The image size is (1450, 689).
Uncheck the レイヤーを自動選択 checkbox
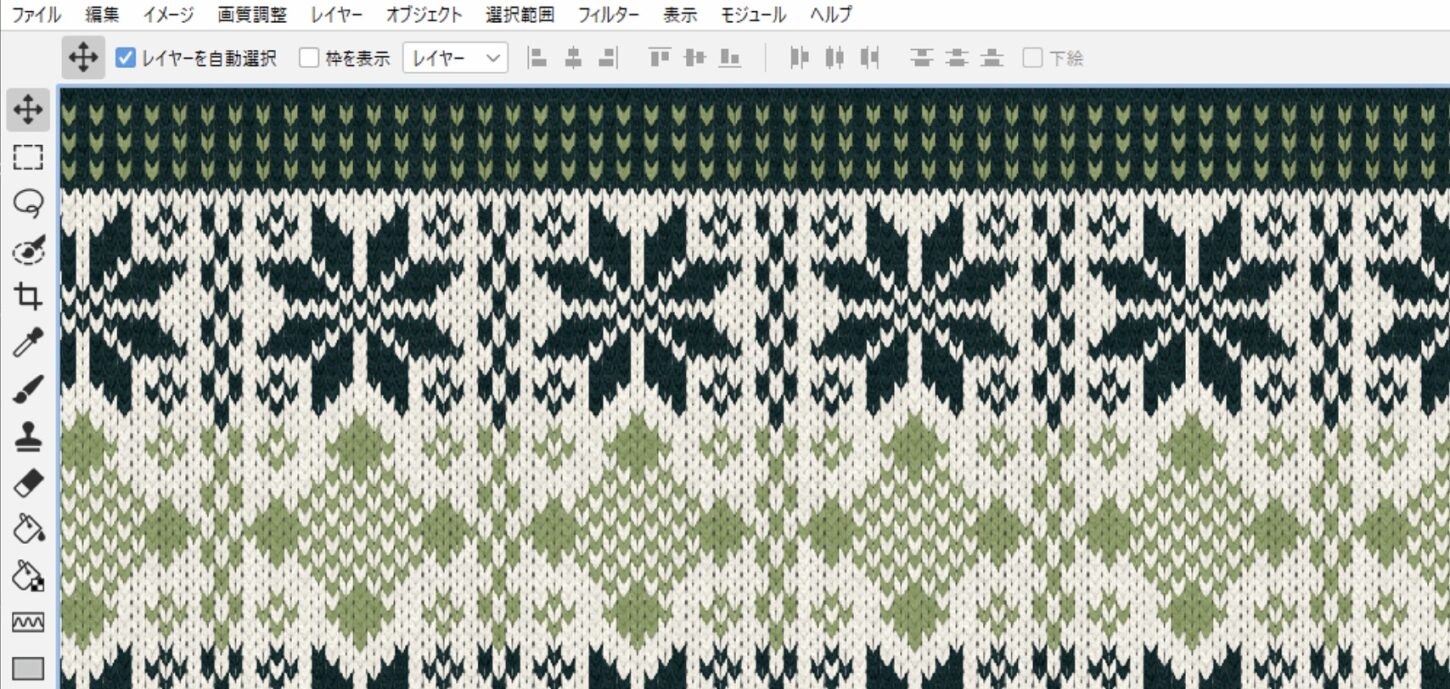point(125,58)
